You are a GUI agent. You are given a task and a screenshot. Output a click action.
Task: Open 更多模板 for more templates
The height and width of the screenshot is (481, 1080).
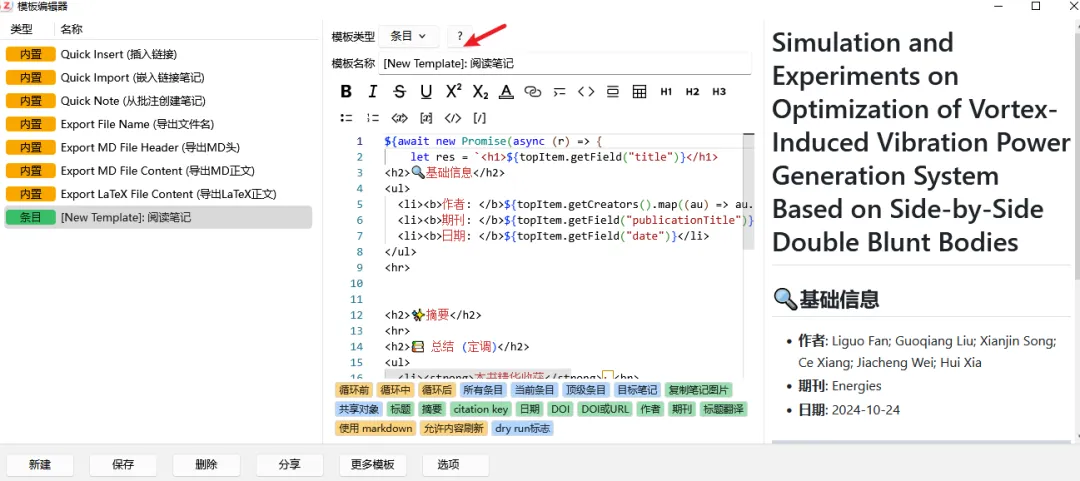tap(373, 464)
